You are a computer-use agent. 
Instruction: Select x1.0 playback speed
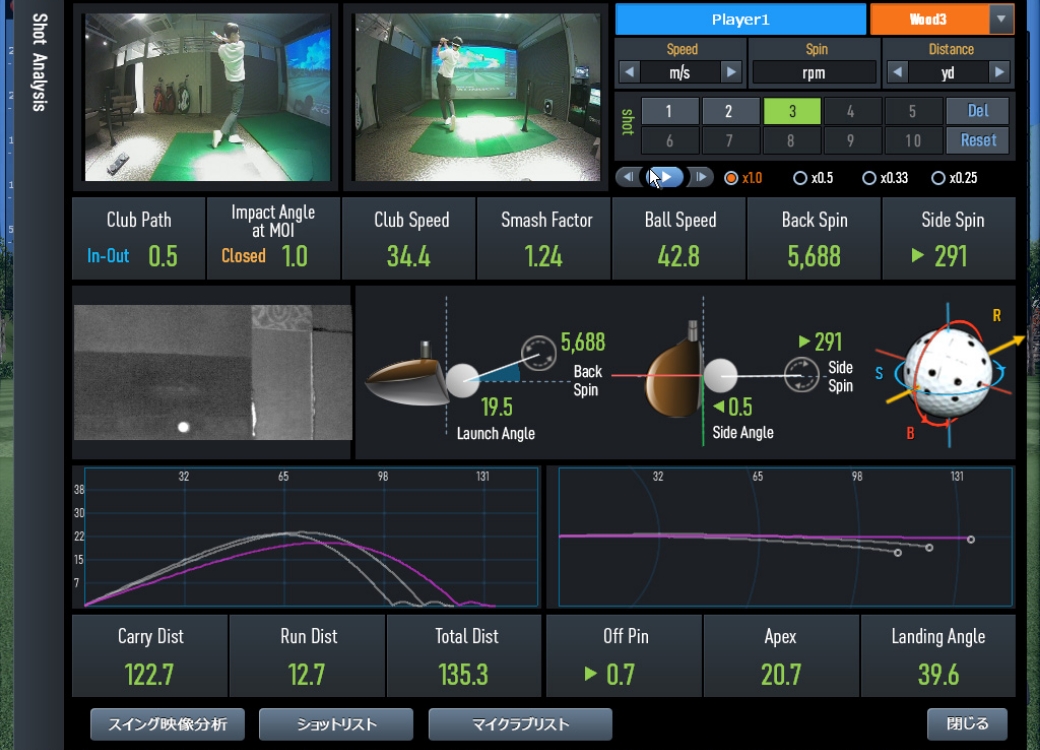pos(731,178)
